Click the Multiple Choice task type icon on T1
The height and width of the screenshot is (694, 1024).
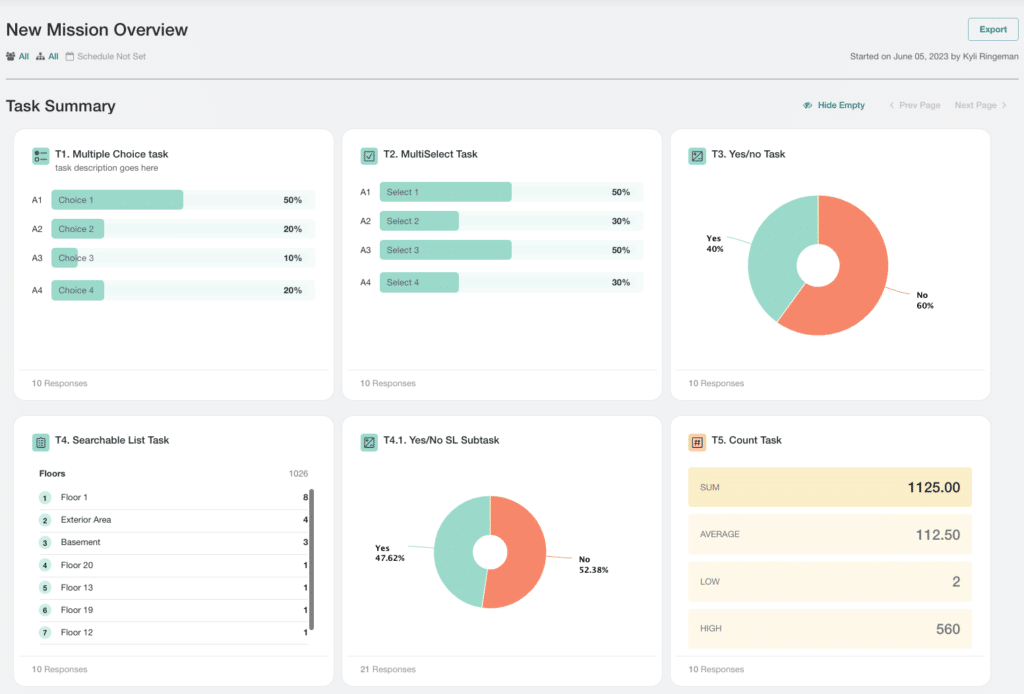(x=40, y=156)
